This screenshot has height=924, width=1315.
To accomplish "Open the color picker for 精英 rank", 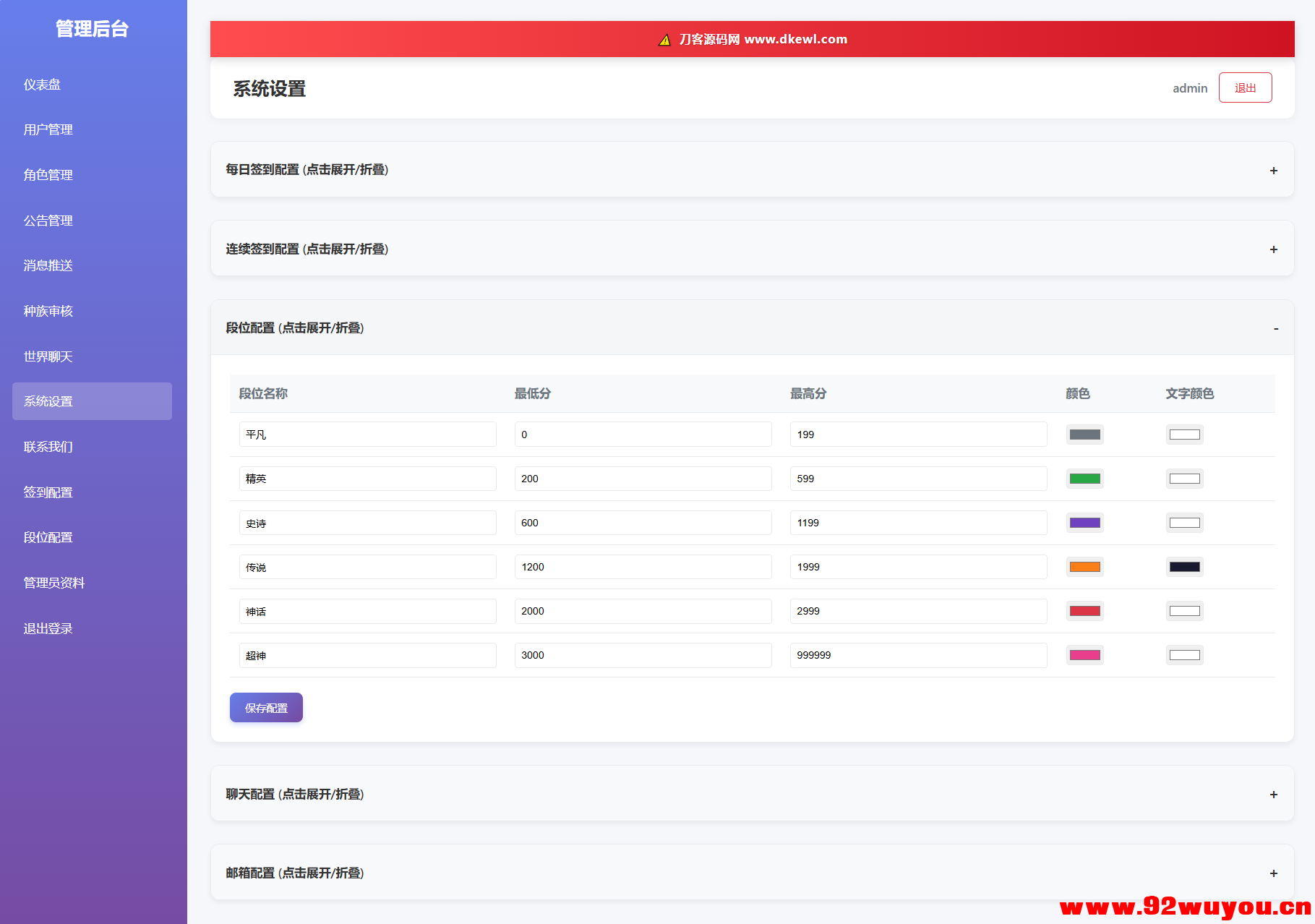I will [1084, 478].
